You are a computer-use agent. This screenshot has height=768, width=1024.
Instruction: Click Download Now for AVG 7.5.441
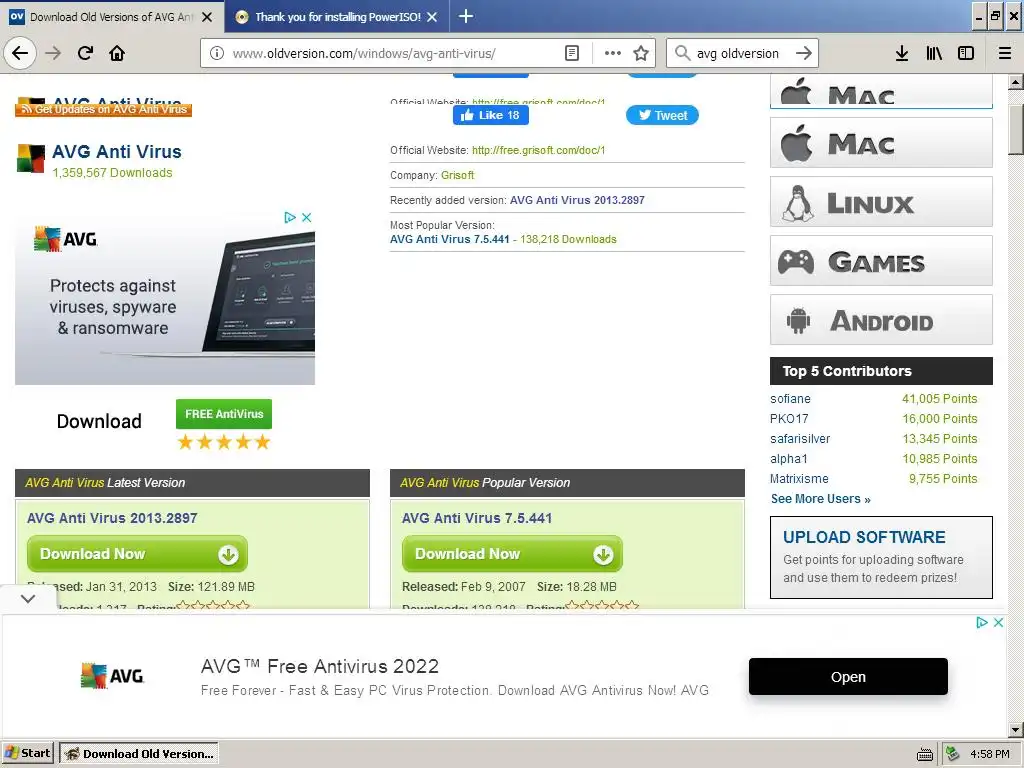tap(512, 554)
